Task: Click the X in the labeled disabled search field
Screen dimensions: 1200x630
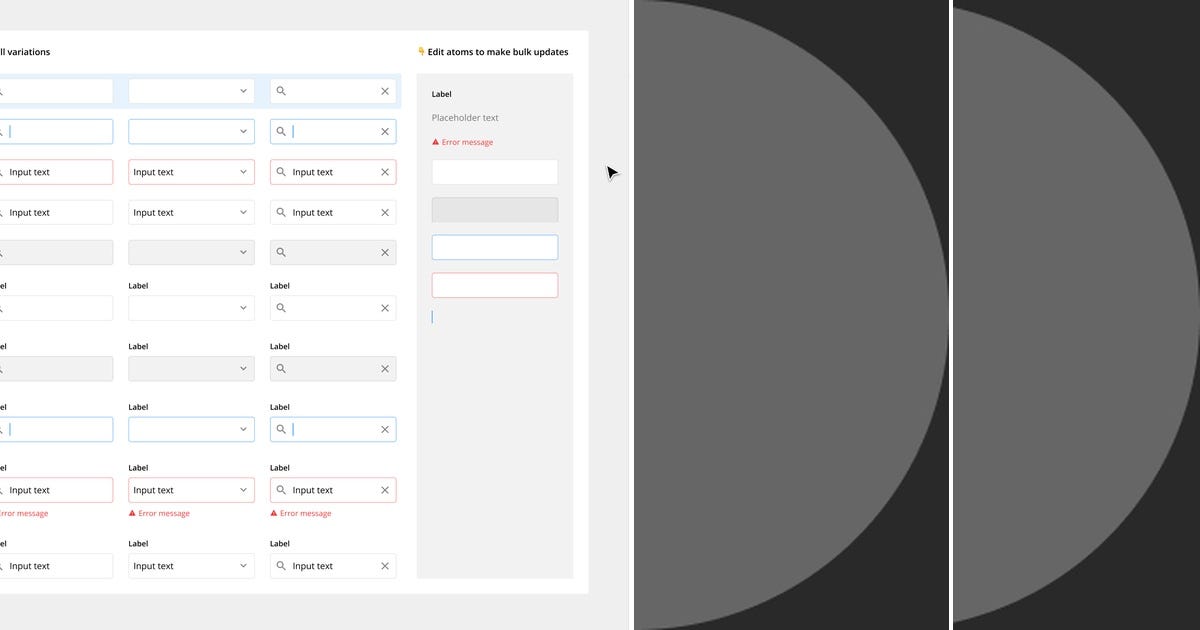Action: (x=385, y=369)
